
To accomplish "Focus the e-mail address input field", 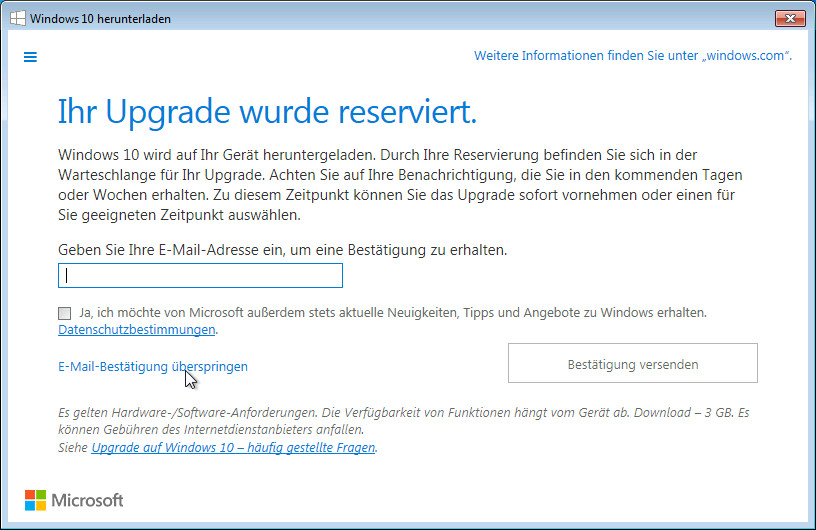I will click(x=200, y=275).
